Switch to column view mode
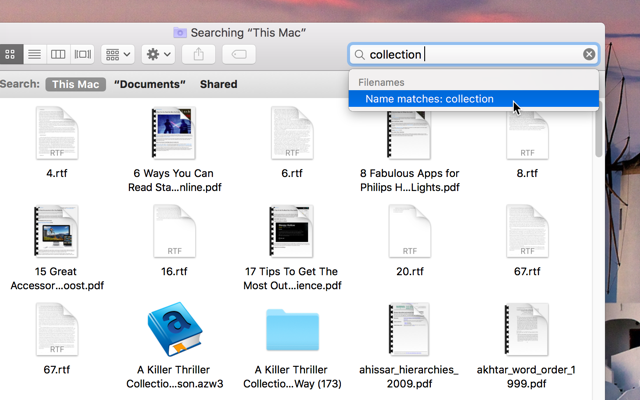640x400 pixels. pyautogui.click(x=59, y=54)
